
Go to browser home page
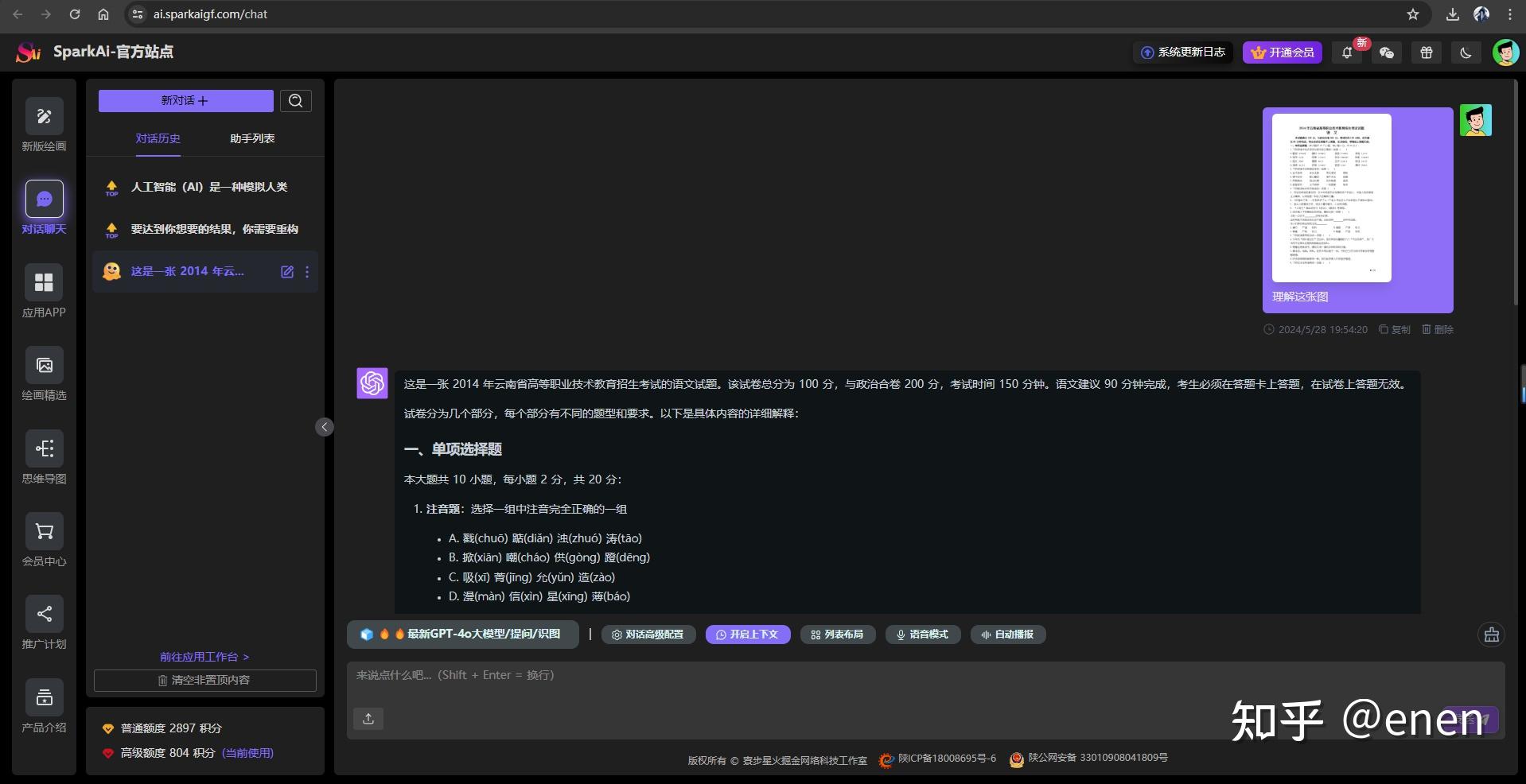pos(103,14)
